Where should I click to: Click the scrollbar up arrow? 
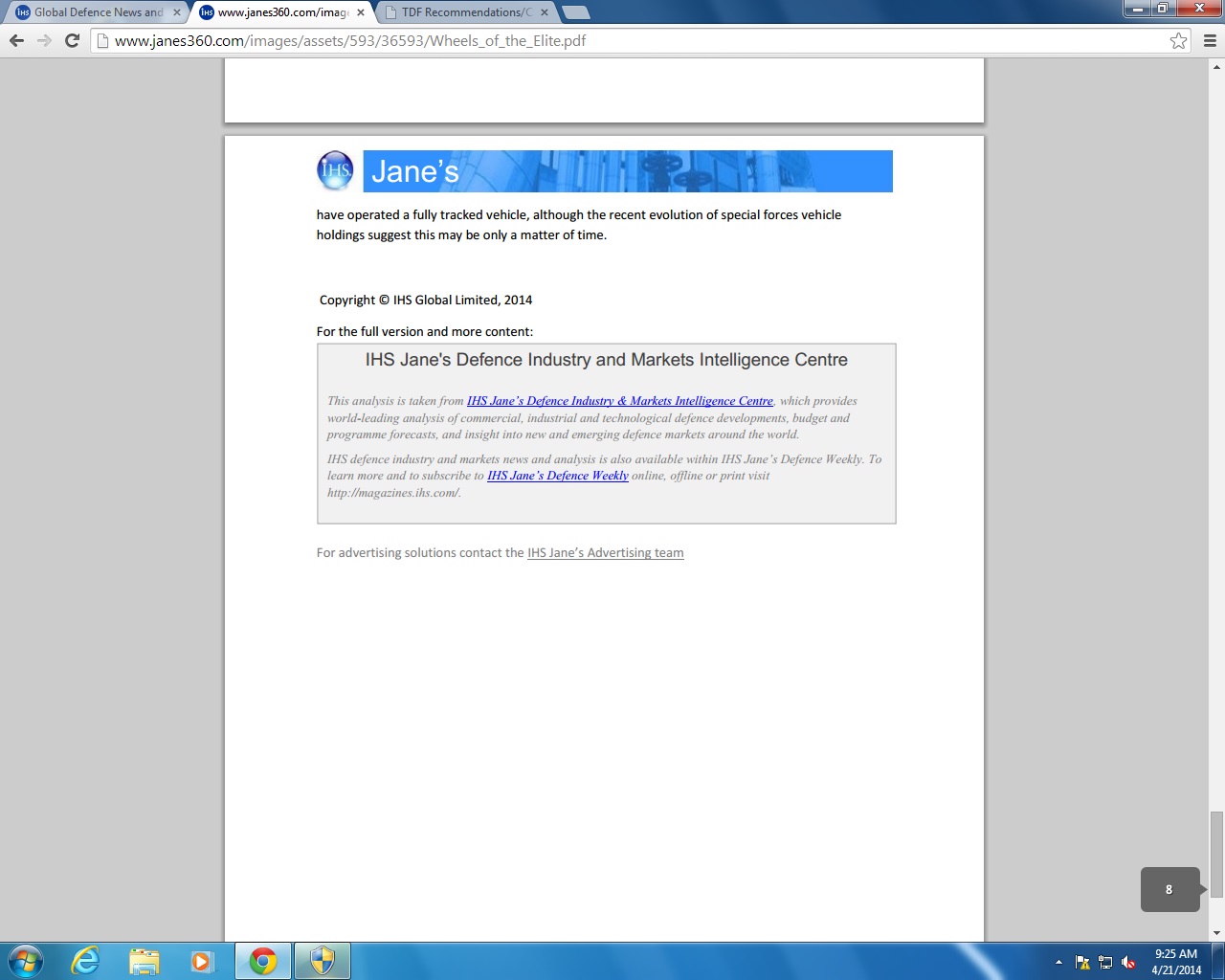pyautogui.click(x=1216, y=66)
